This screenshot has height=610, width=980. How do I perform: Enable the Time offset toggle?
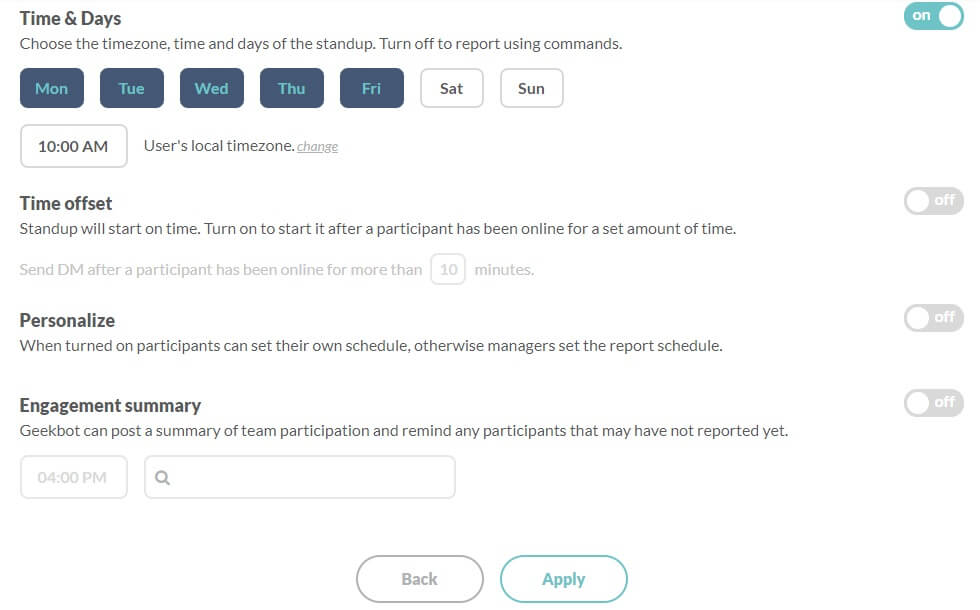pyautogui.click(x=933, y=201)
